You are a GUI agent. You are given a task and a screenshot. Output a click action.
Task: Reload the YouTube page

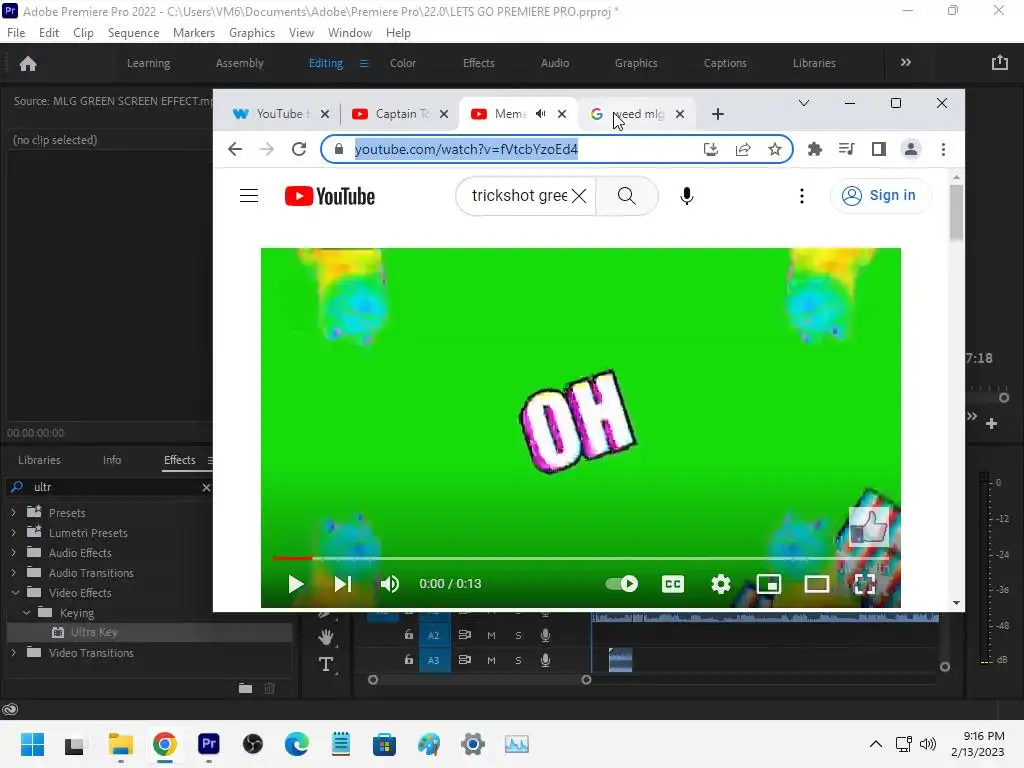pyautogui.click(x=299, y=150)
